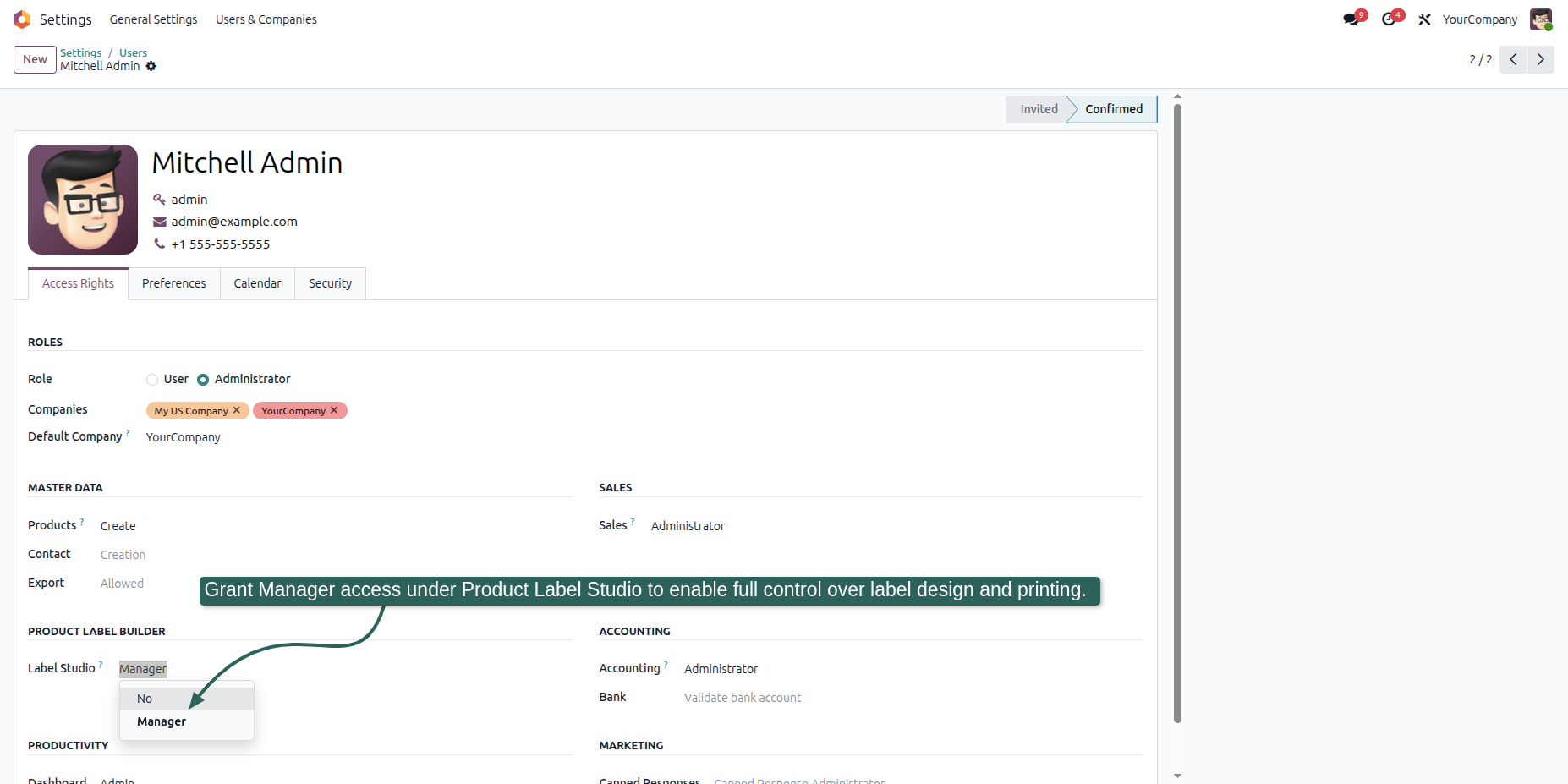Click the Confirmed status button
Image resolution: width=1568 pixels, height=784 pixels.
click(x=1113, y=109)
